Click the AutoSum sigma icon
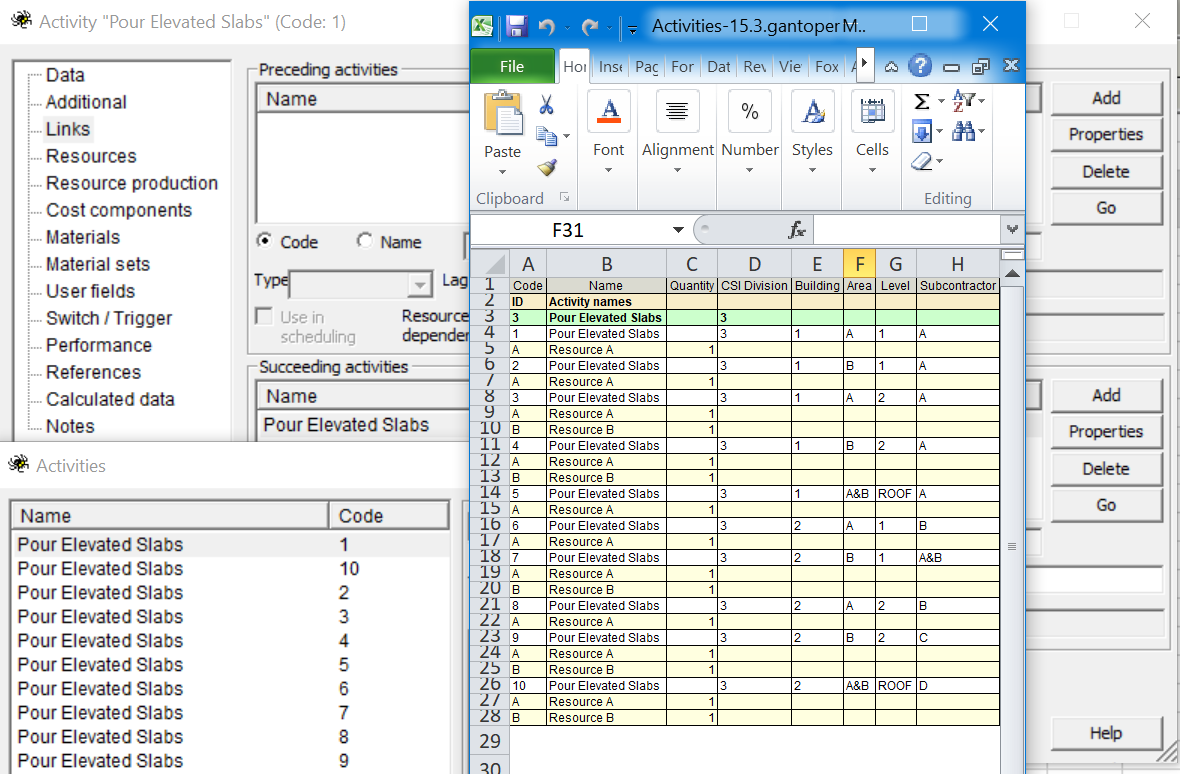 point(922,102)
